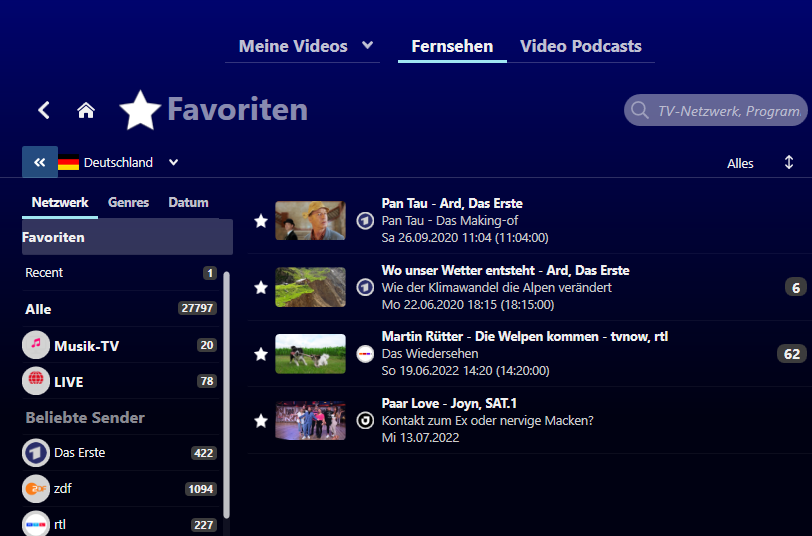Screen dimensions: 812x536
Task: Collapse sidebar with double chevron button
Action: coord(40,162)
